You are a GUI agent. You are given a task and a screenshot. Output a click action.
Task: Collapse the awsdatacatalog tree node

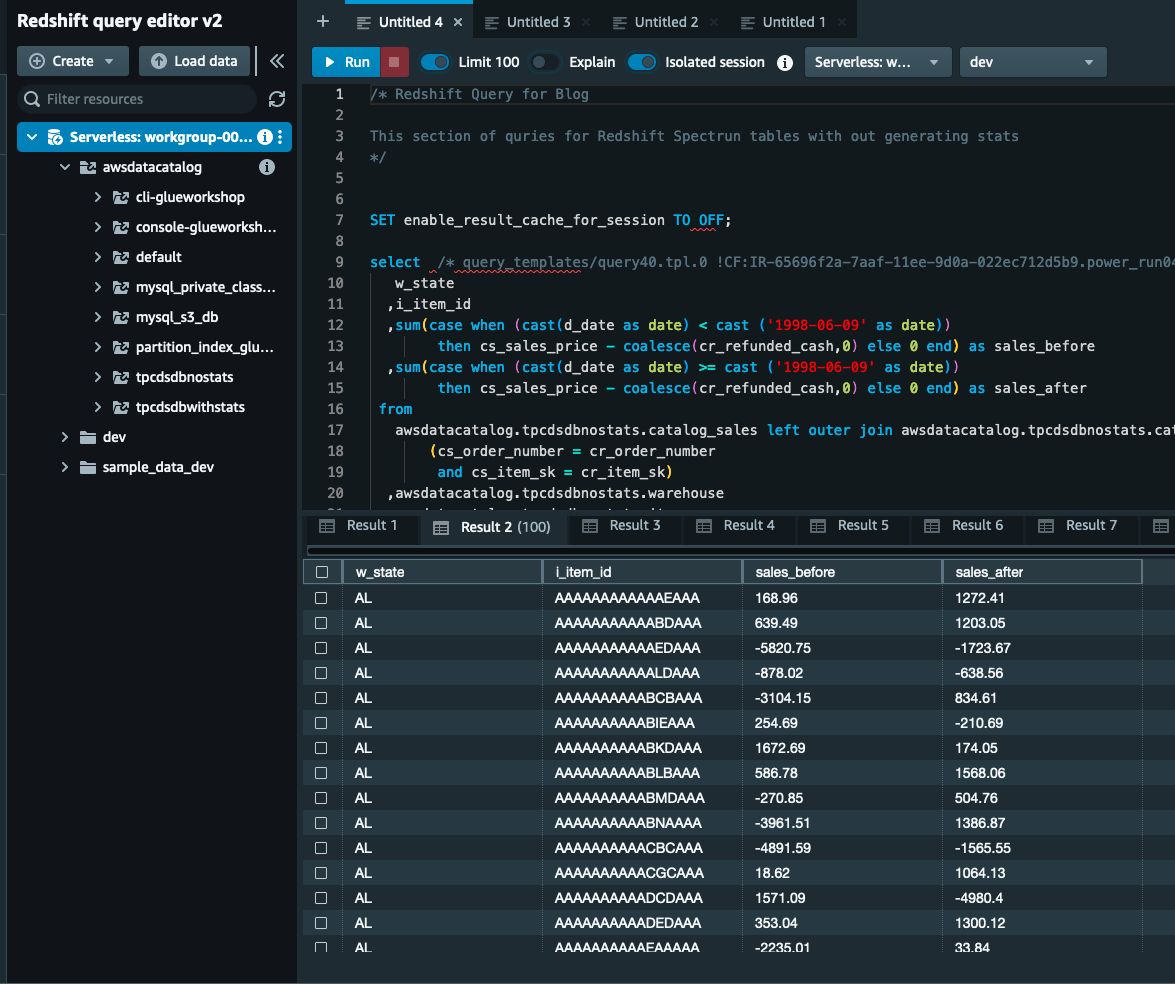click(x=65, y=167)
